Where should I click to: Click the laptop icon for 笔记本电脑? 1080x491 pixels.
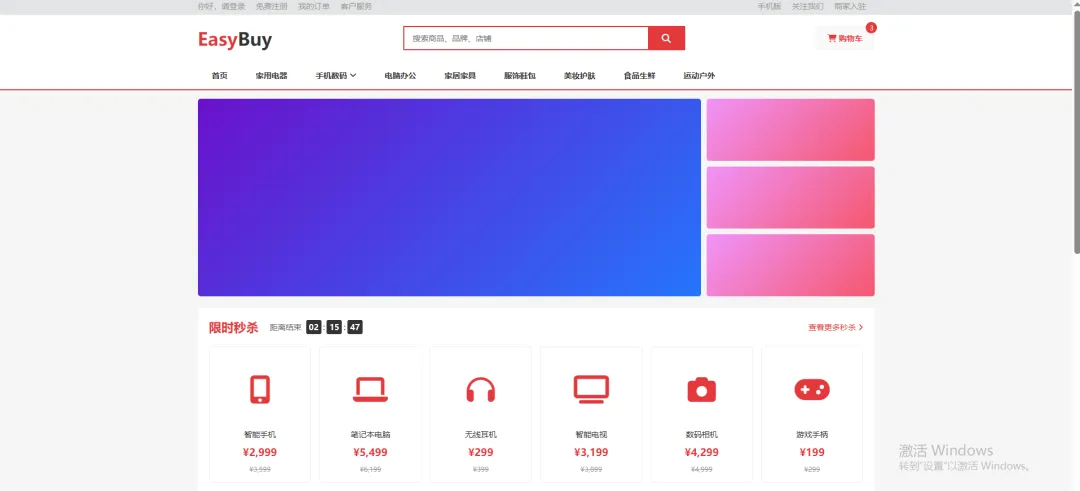coord(371,390)
